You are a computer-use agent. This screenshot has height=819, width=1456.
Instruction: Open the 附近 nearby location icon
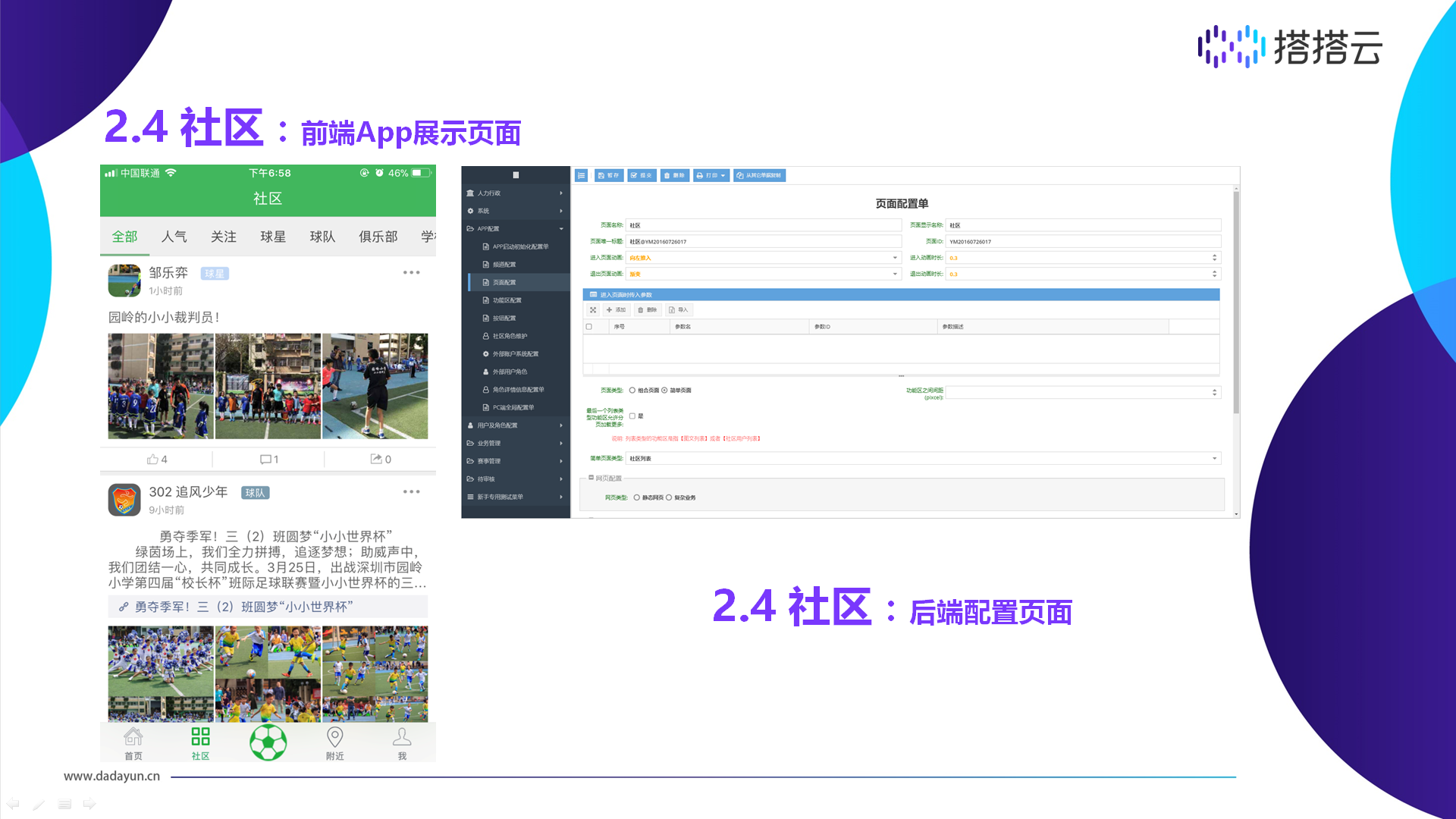click(334, 737)
